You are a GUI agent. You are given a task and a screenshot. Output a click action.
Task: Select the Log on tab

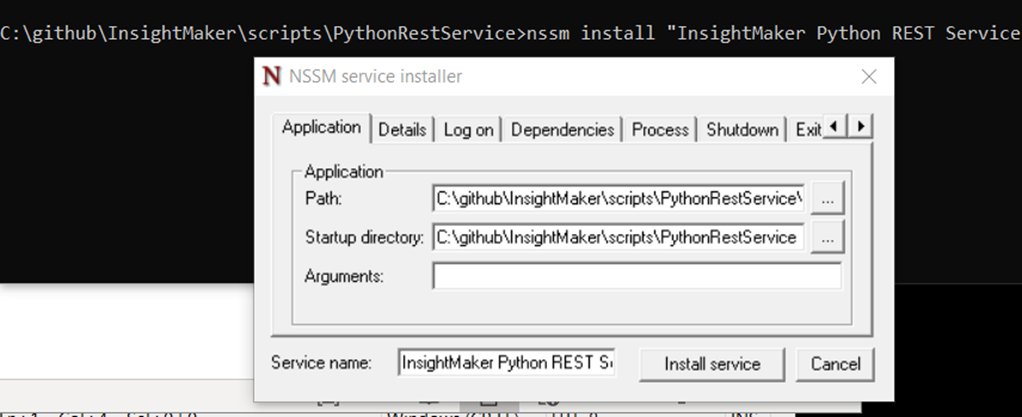tap(468, 129)
